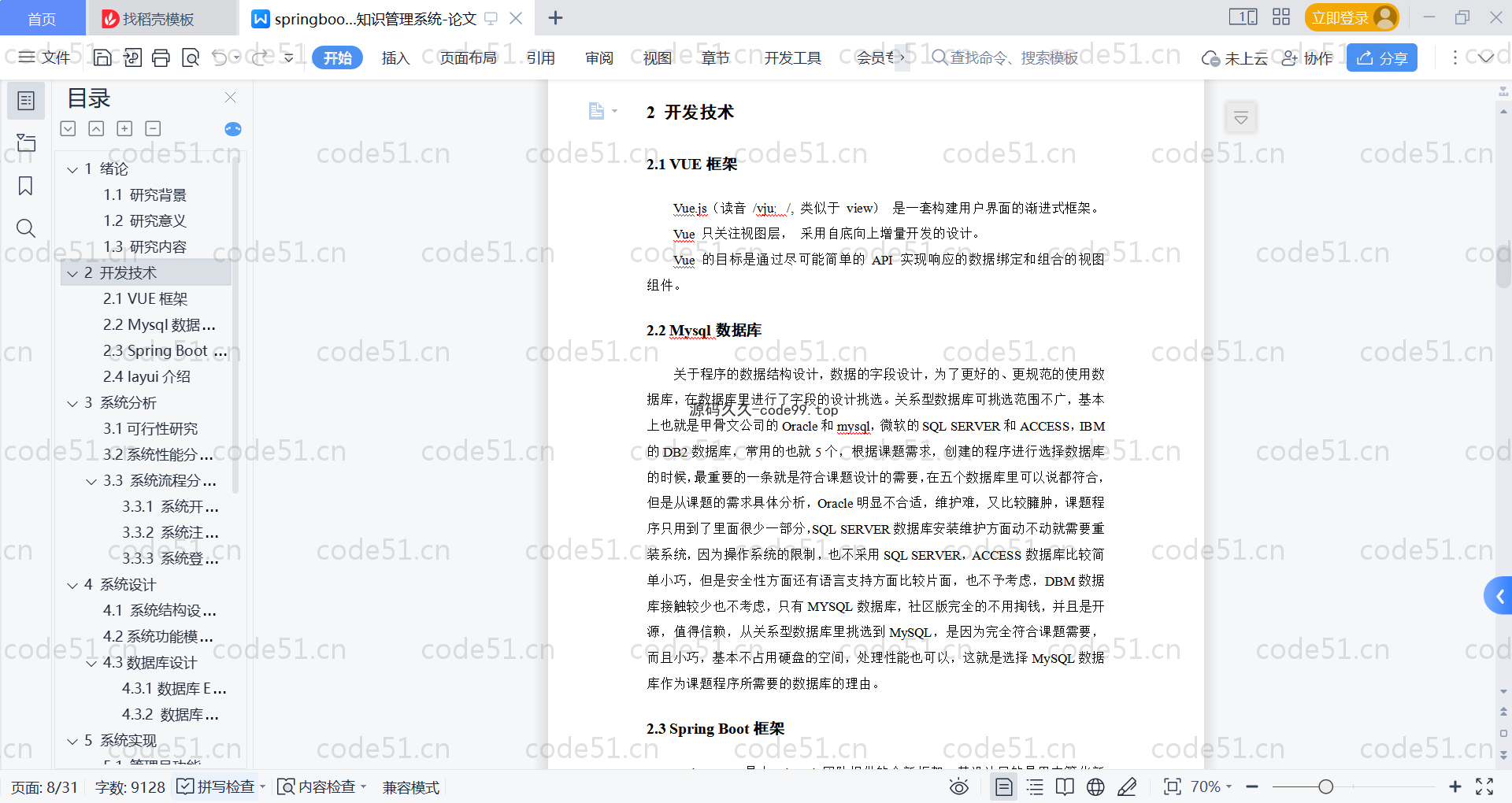Open Print Preview icon
The width and height of the screenshot is (1512, 803).
pos(191,57)
